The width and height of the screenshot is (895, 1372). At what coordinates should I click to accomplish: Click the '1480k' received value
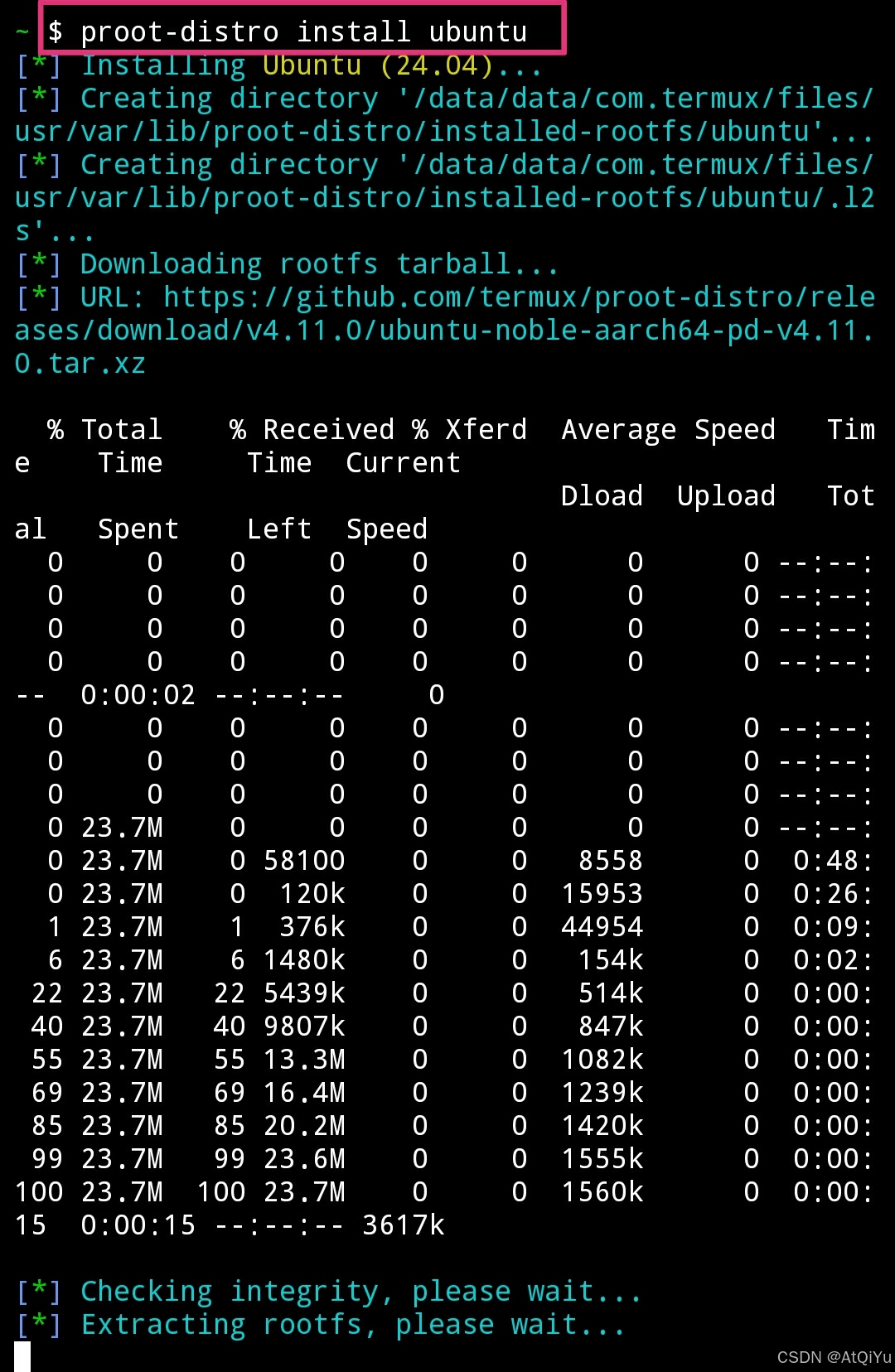pos(304,959)
